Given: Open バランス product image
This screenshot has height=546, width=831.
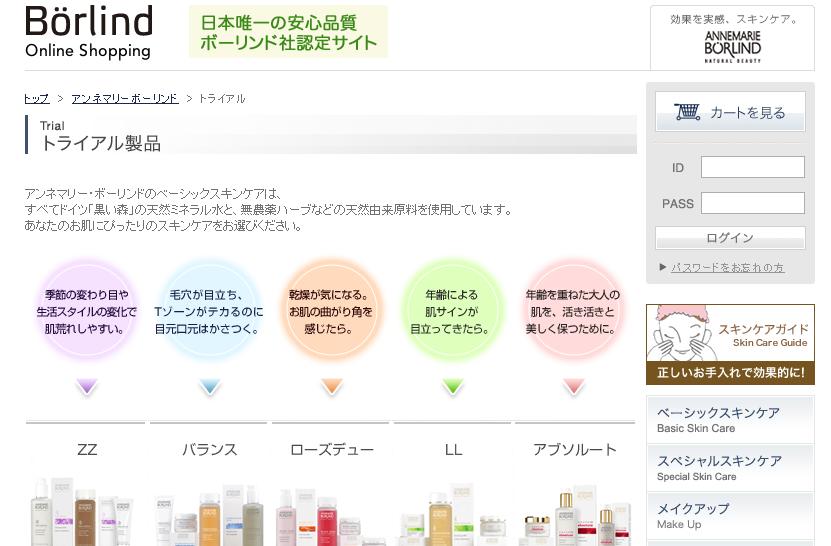Looking at the screenshot, I should click(x=209, y=514).
